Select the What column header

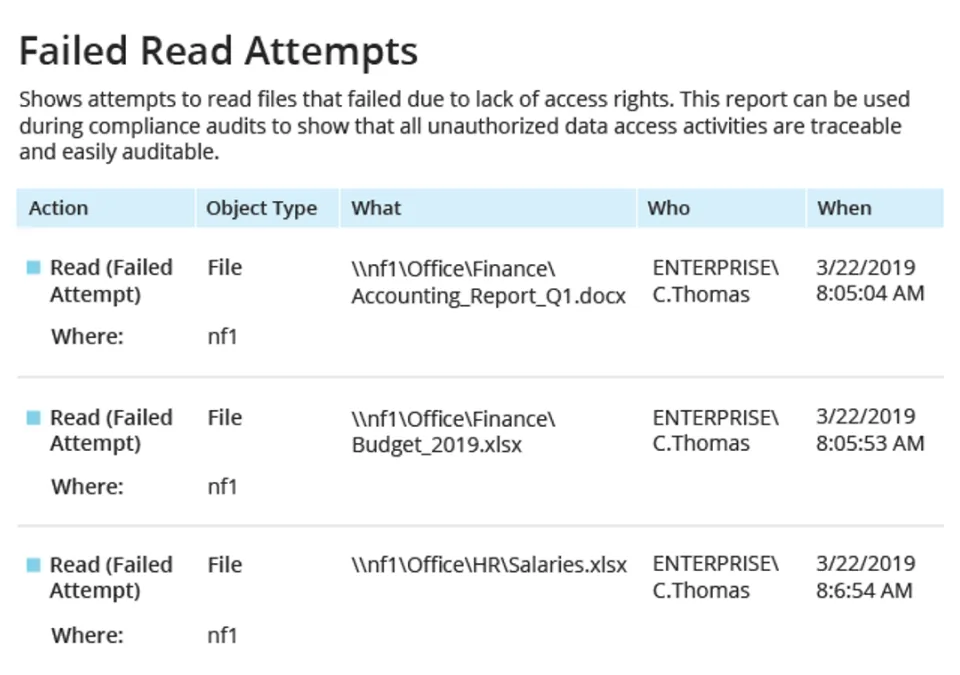376,208
